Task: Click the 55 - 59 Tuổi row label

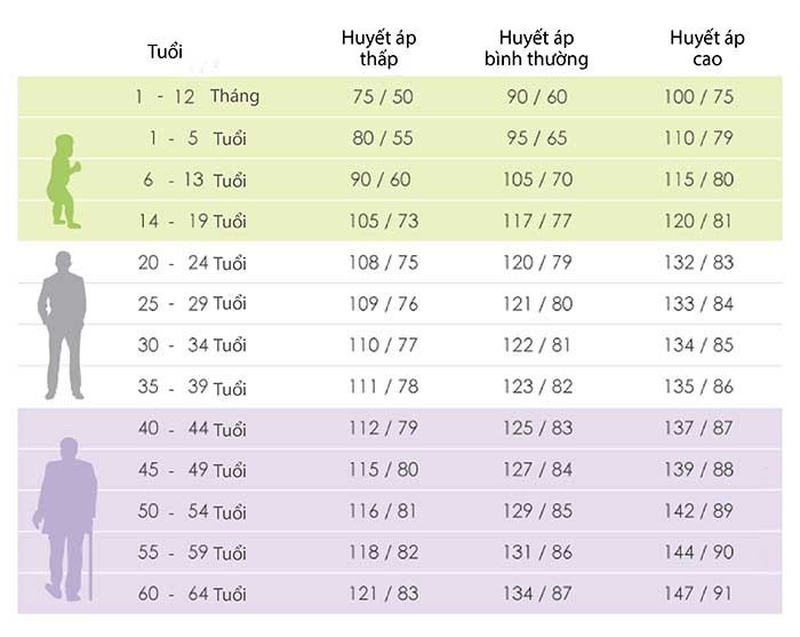Action: (192, 553)
